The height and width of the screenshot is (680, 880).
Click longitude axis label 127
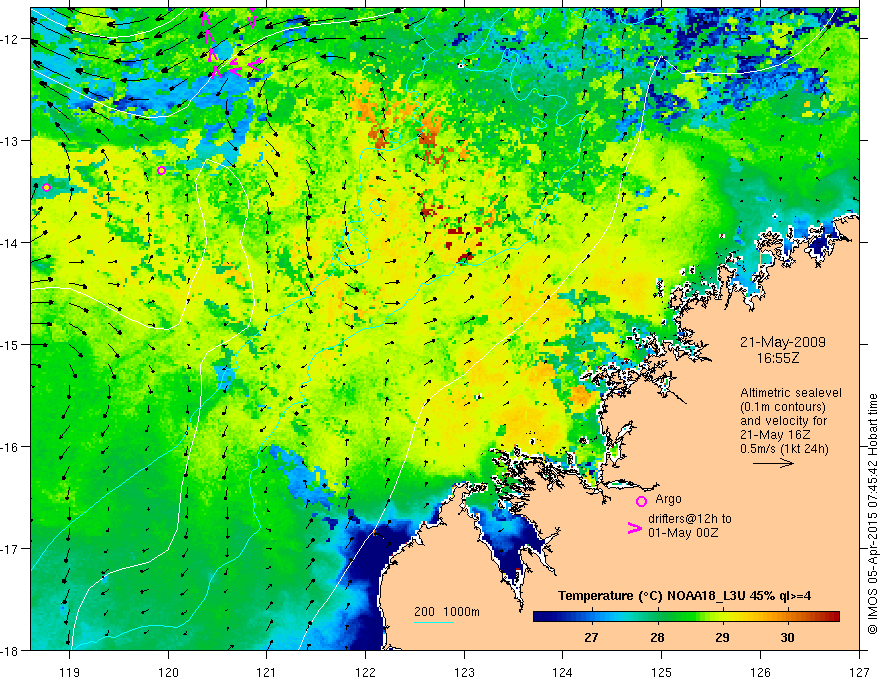(859, 672)
